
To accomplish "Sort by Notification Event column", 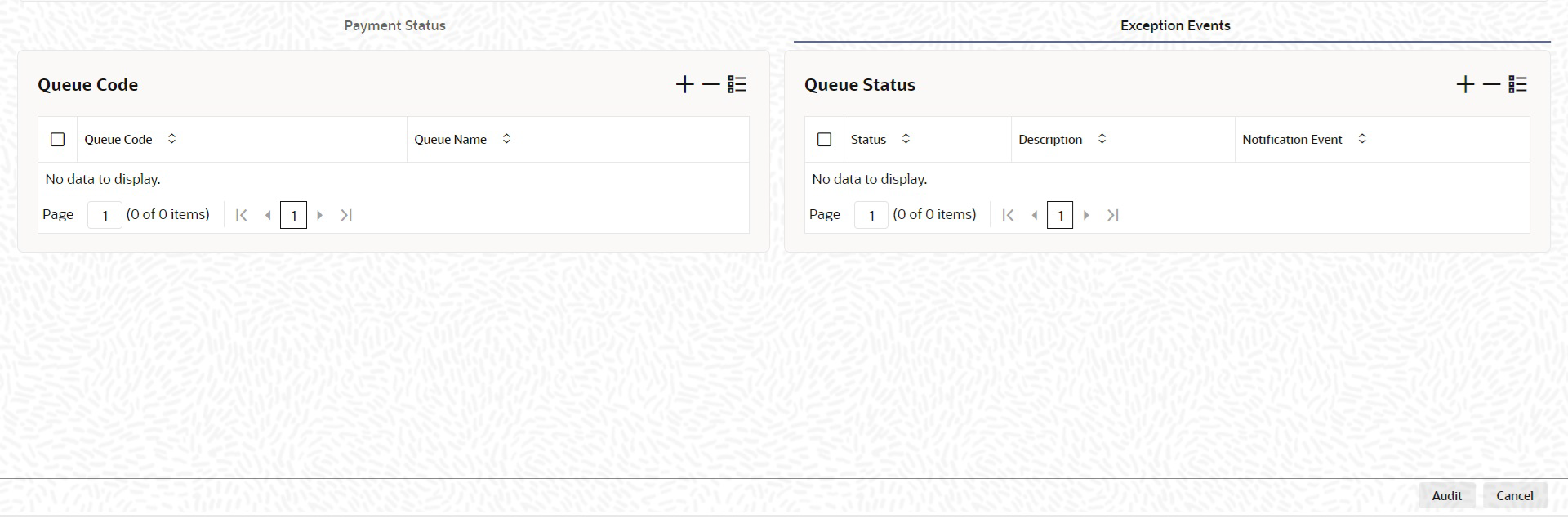I will pos(1362,139).
